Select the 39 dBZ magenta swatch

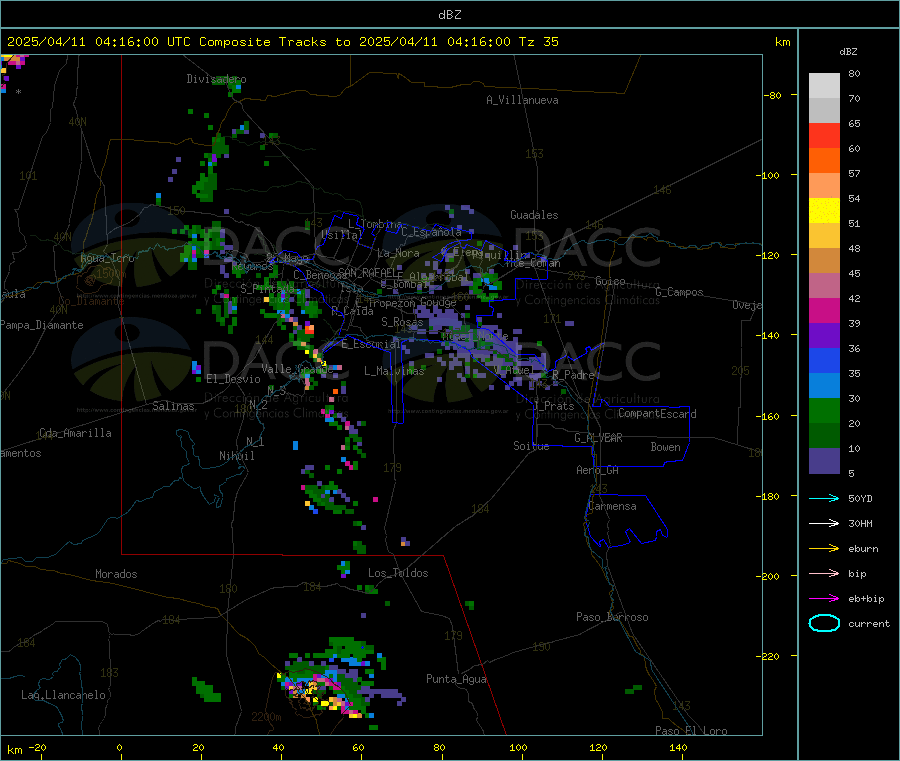(824, 310)
